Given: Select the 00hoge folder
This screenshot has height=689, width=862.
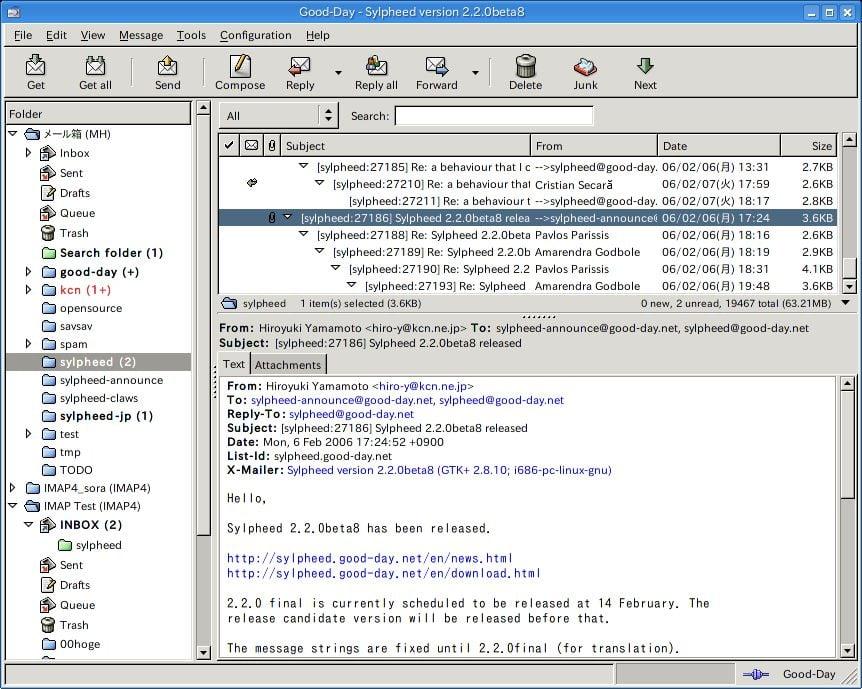Looking at the screenshot, I should (80, 644).
